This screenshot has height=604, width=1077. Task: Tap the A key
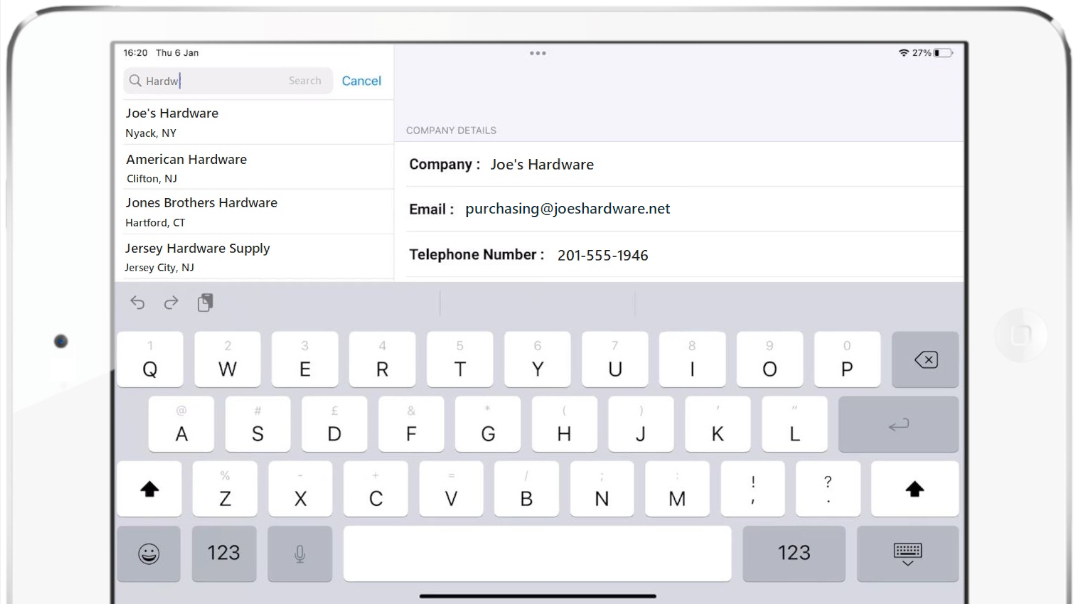coord(181,425)
